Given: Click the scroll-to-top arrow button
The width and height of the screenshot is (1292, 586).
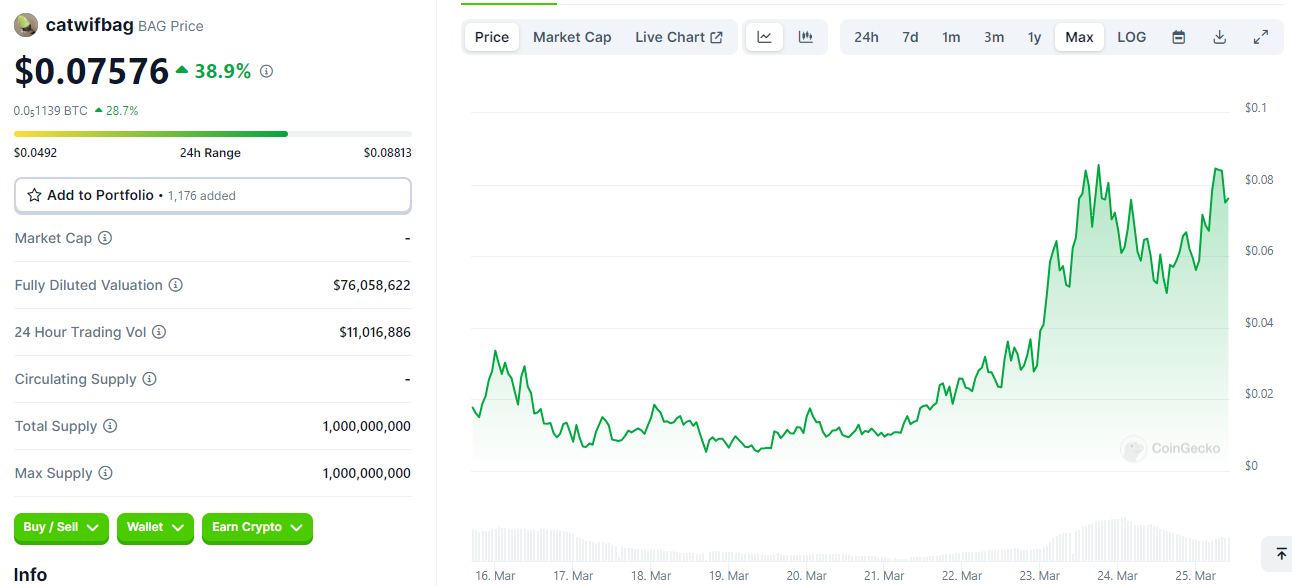Looking at the screenshot, I should click(1281, 553).
